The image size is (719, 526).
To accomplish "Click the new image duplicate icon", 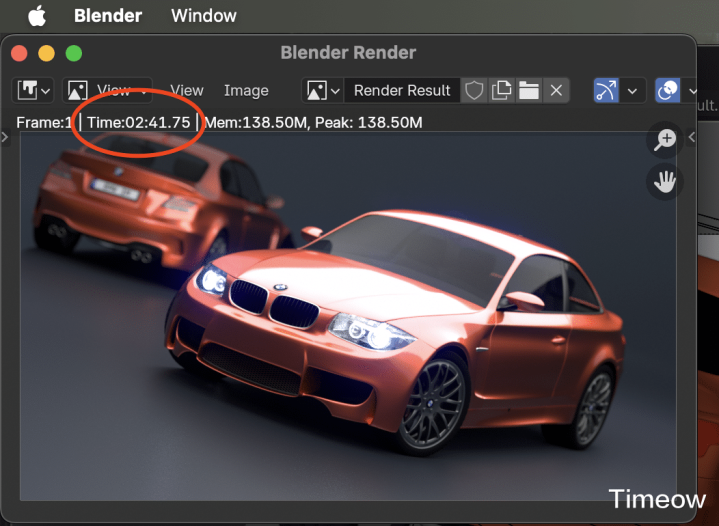I will point(501,90).
